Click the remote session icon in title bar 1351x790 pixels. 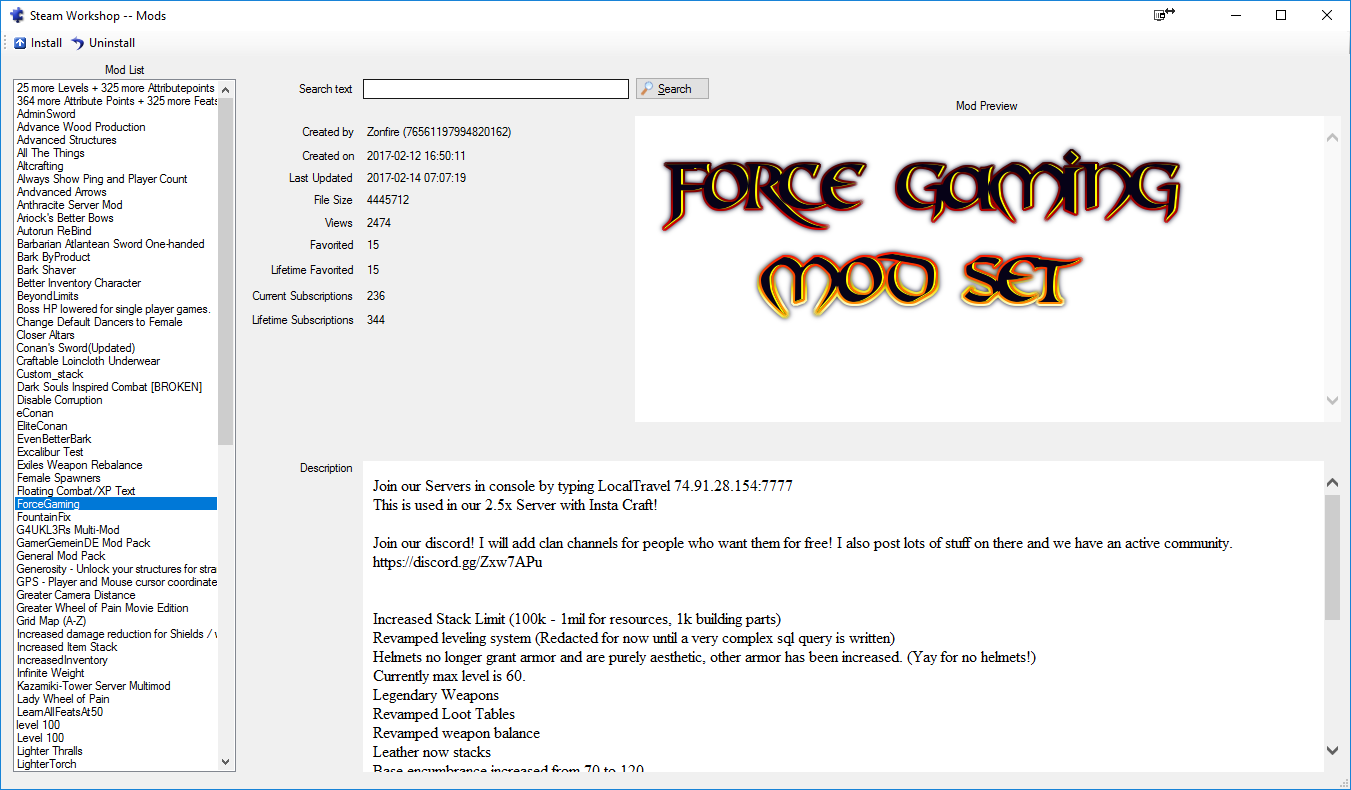[x=1164, y=15]
